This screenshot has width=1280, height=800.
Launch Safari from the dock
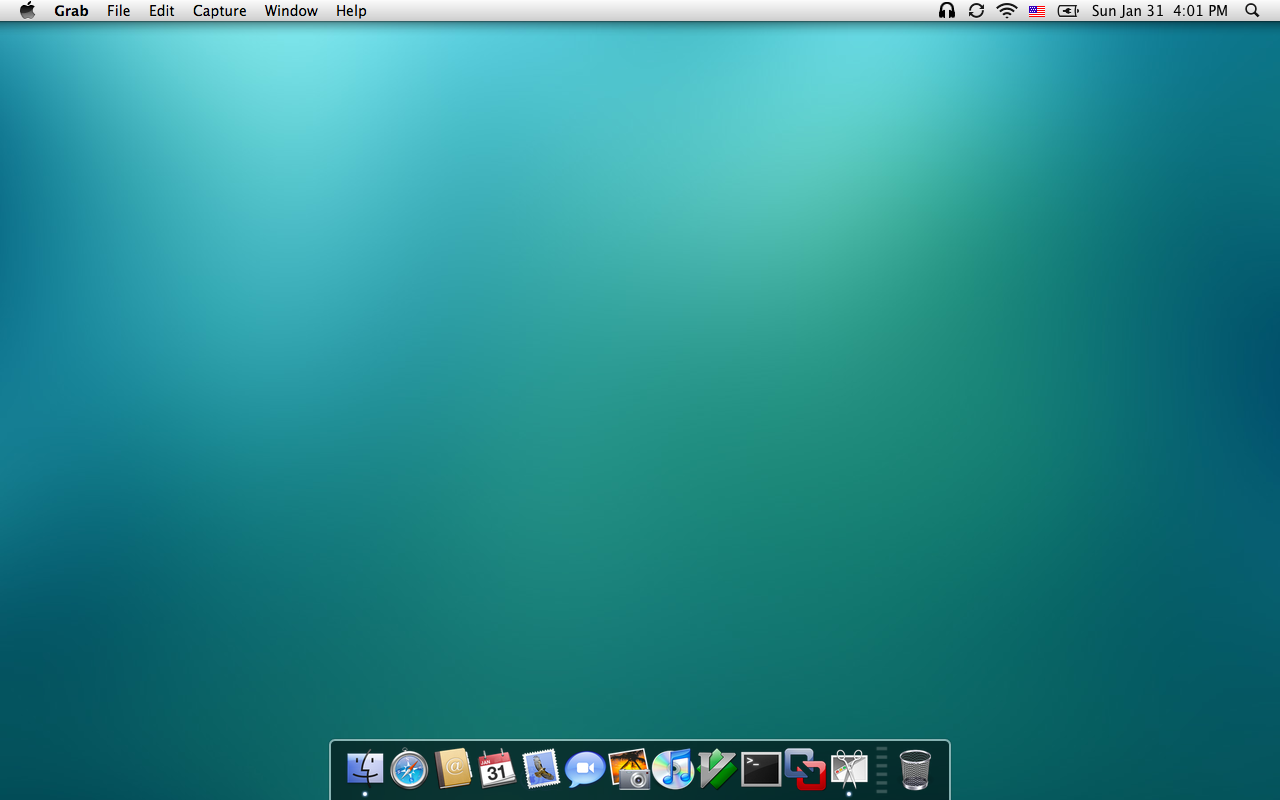point(409,769)
